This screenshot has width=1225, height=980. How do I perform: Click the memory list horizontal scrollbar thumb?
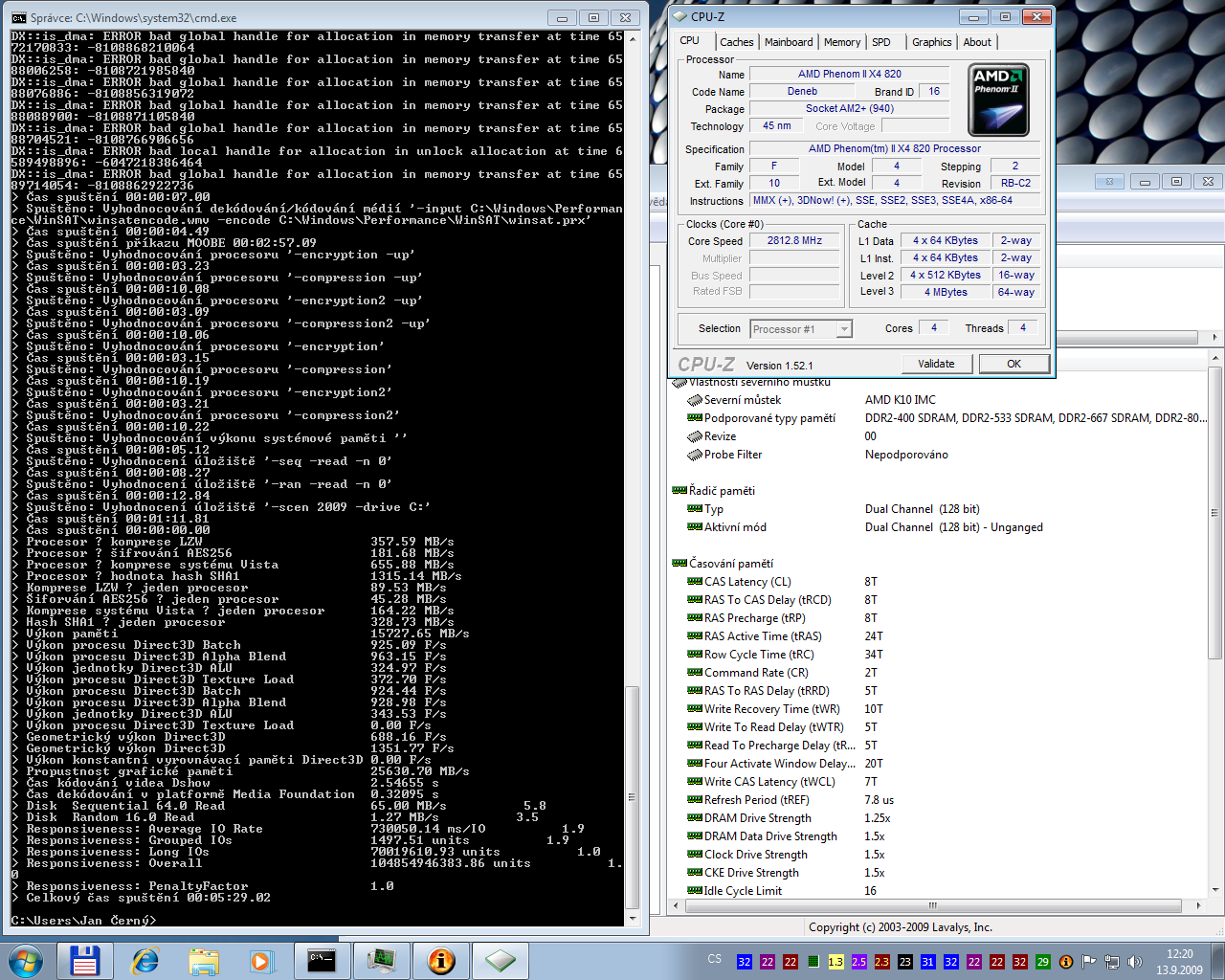(932, 905)
